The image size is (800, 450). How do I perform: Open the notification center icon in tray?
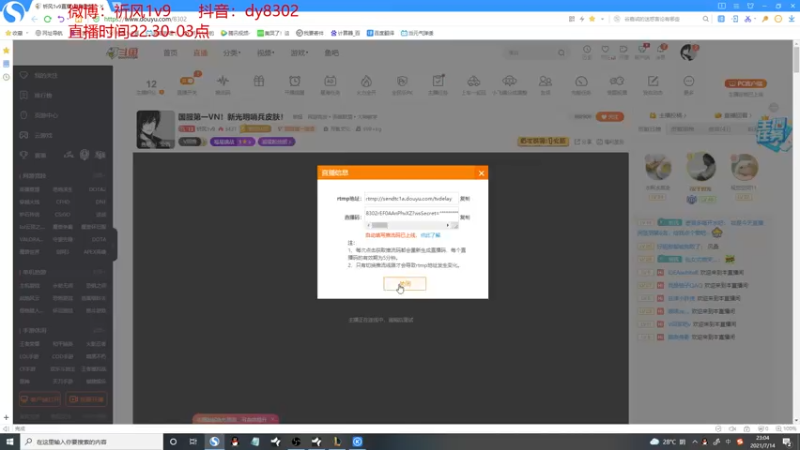tap(787, 442)
